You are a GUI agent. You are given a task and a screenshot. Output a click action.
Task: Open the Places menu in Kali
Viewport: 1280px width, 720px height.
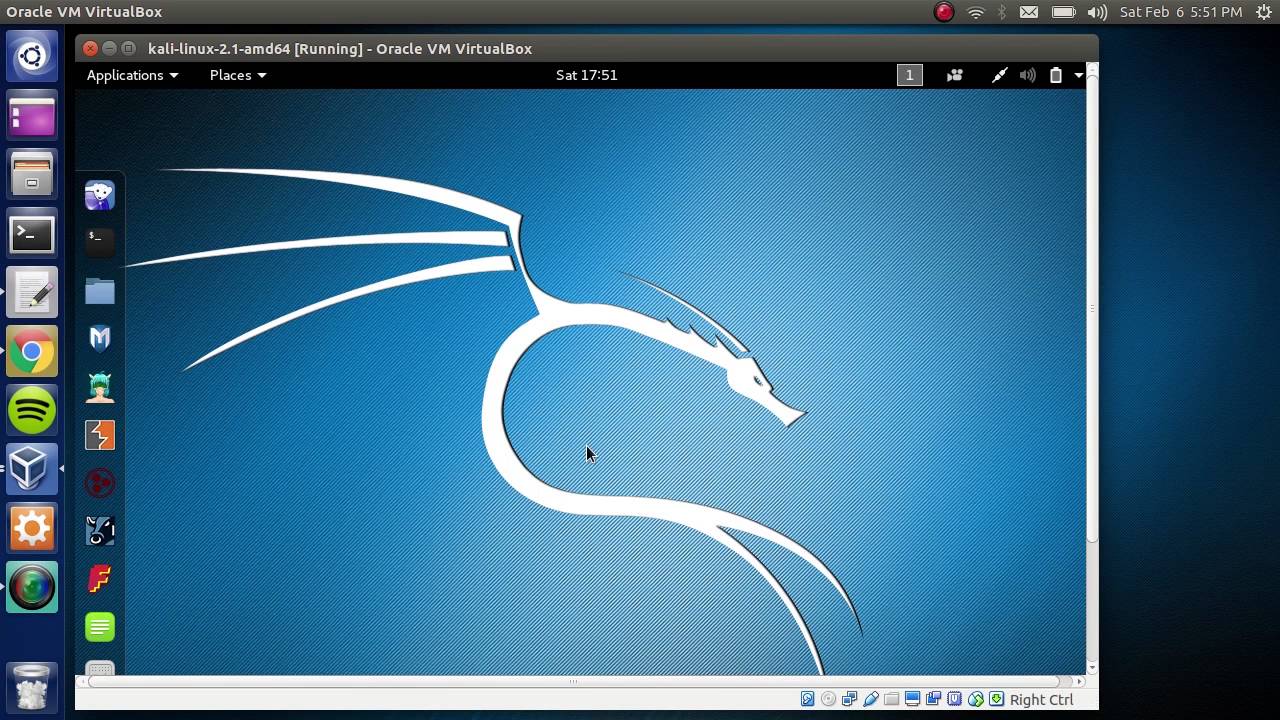click(x=238, y=75)
